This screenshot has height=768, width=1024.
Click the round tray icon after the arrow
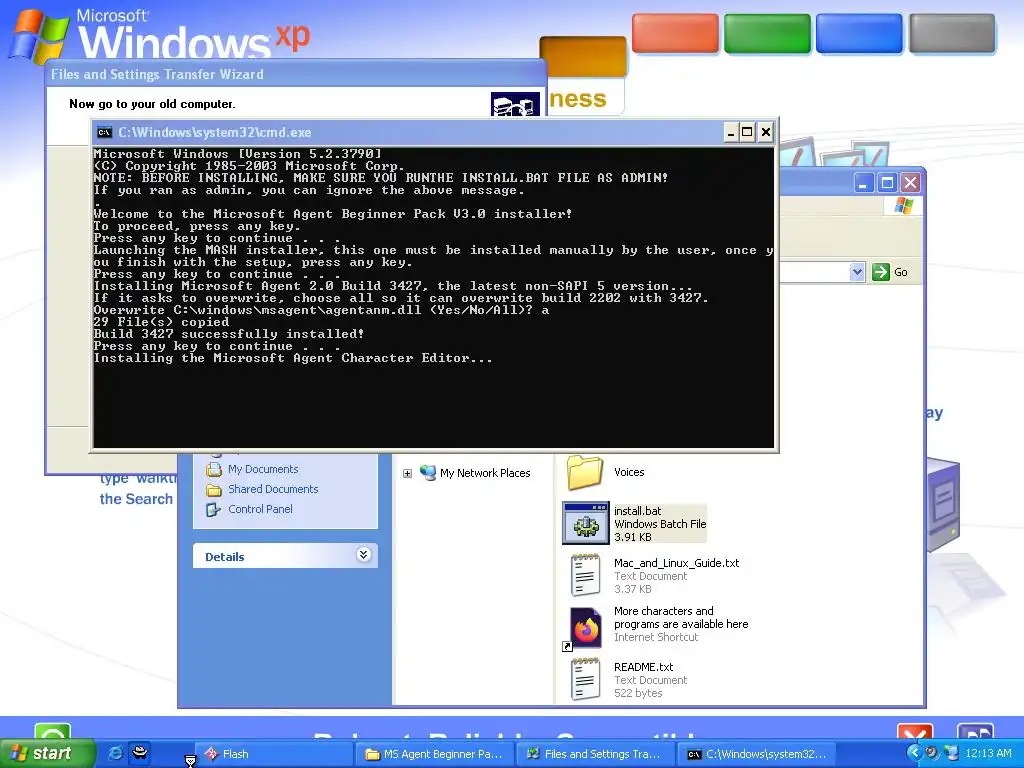click(931, 753)
